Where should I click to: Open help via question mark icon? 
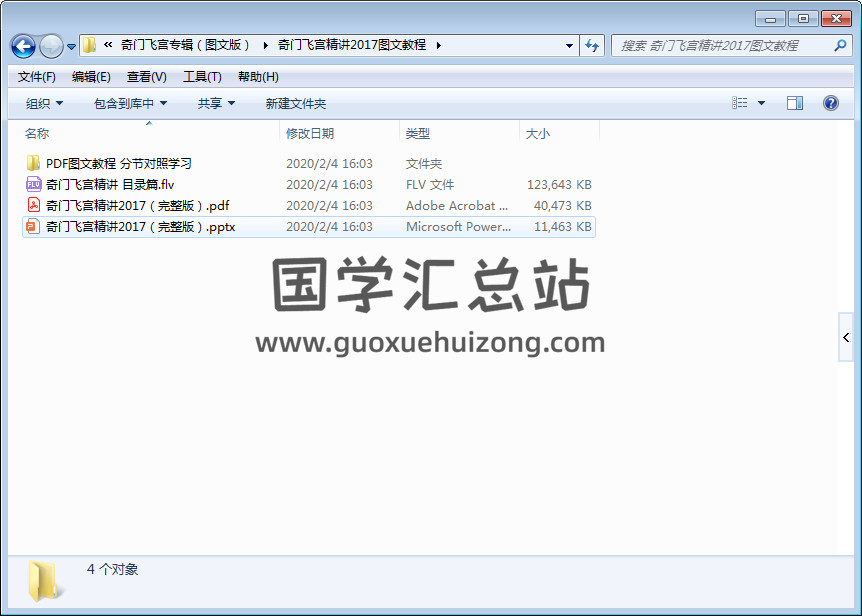[831, 103]
